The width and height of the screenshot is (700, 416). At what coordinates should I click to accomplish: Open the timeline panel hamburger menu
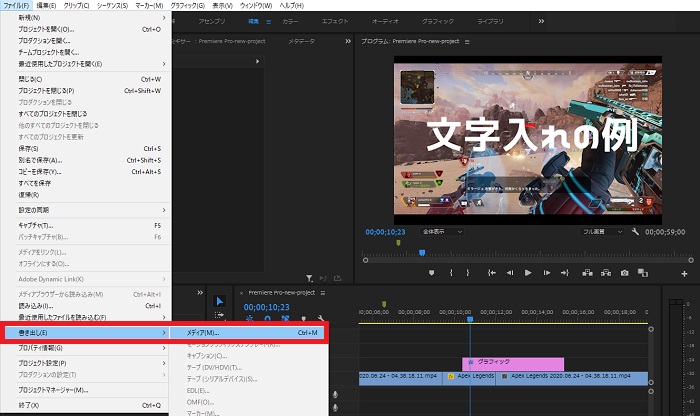(323, 293)
